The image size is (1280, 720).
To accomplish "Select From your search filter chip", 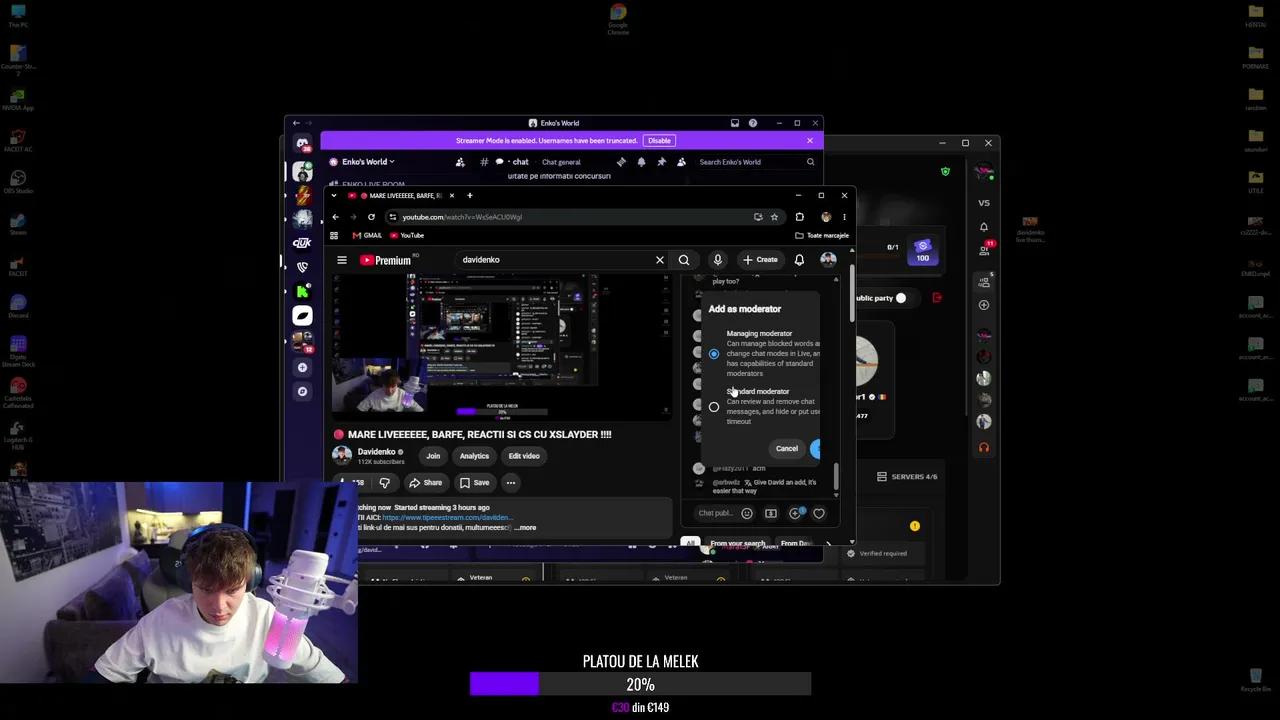I will 738,544.
